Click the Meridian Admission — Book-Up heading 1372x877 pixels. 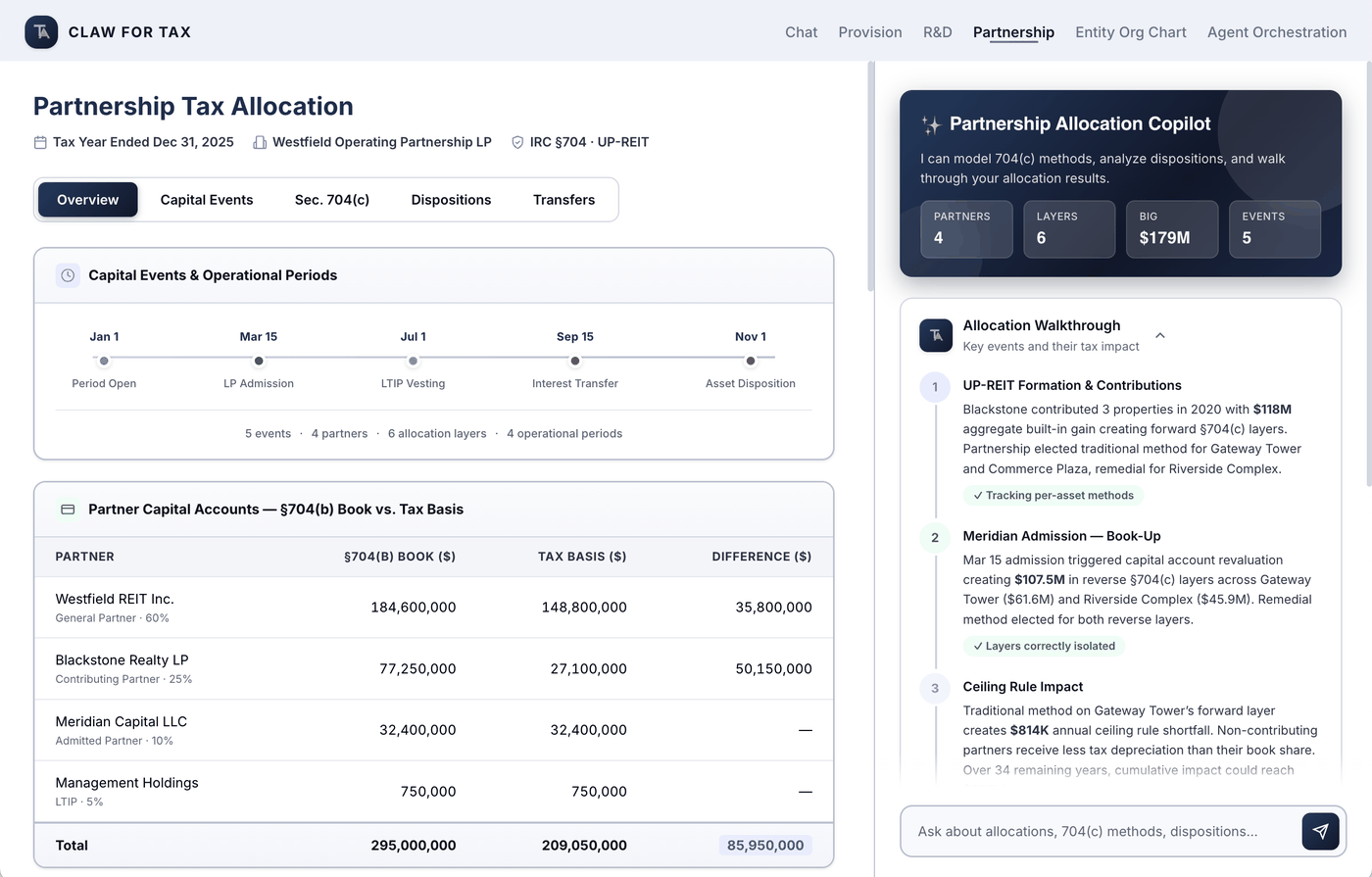click(1062, 537)
